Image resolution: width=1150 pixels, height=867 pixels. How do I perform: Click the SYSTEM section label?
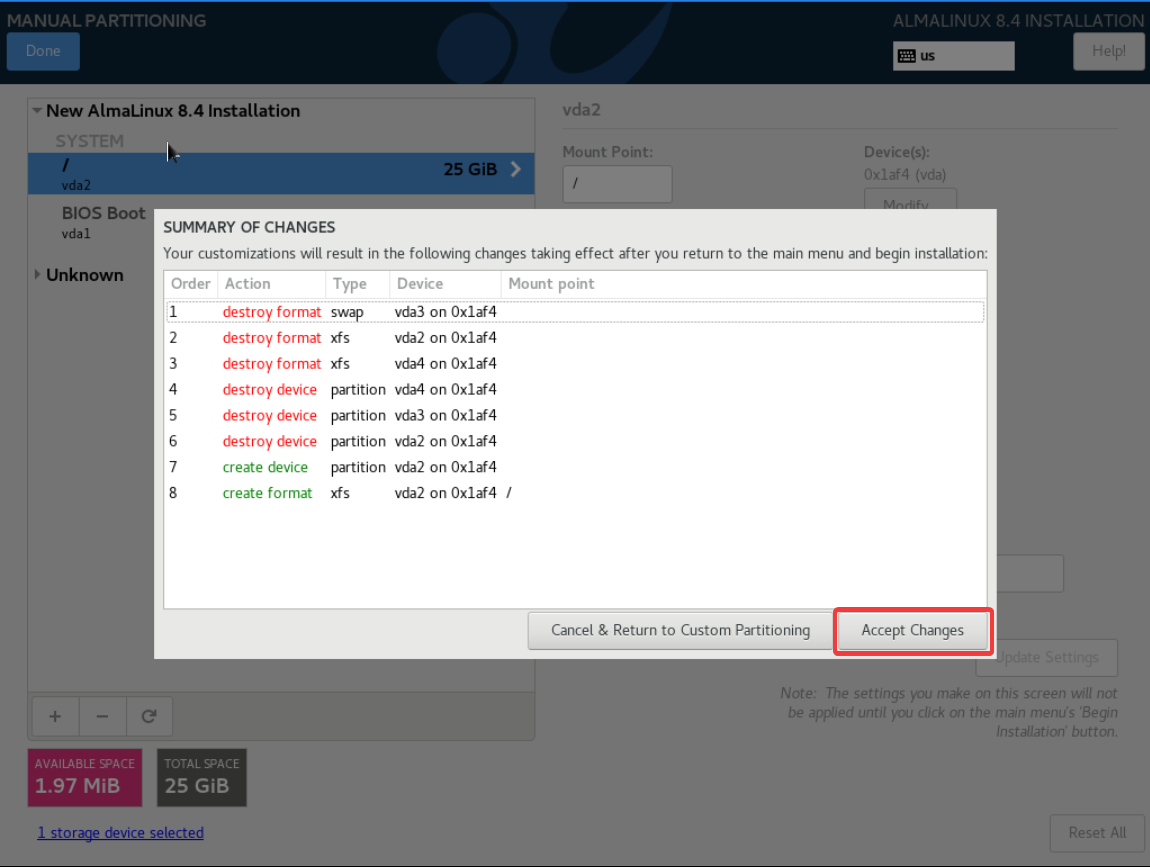point(89,141)
